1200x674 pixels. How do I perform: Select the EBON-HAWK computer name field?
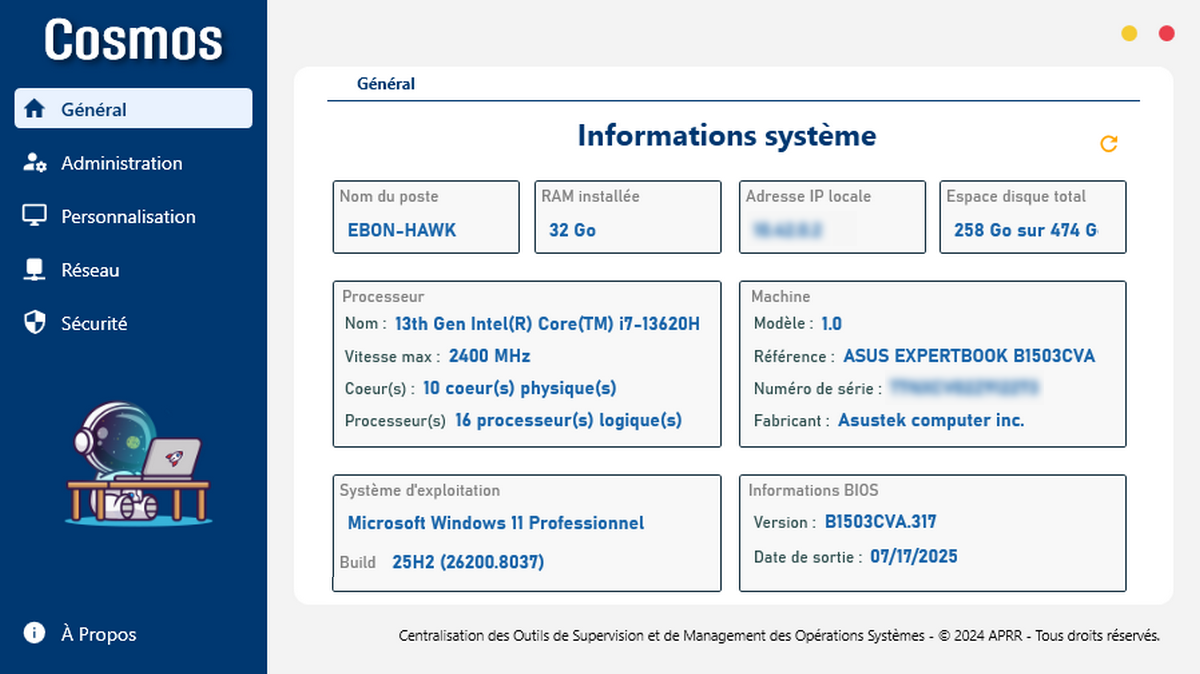402,230
